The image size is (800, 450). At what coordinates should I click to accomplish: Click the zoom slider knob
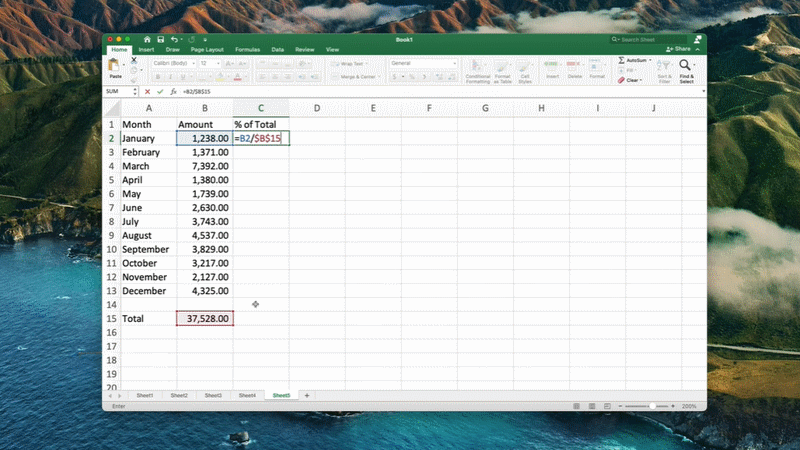[x=652, y=406]
